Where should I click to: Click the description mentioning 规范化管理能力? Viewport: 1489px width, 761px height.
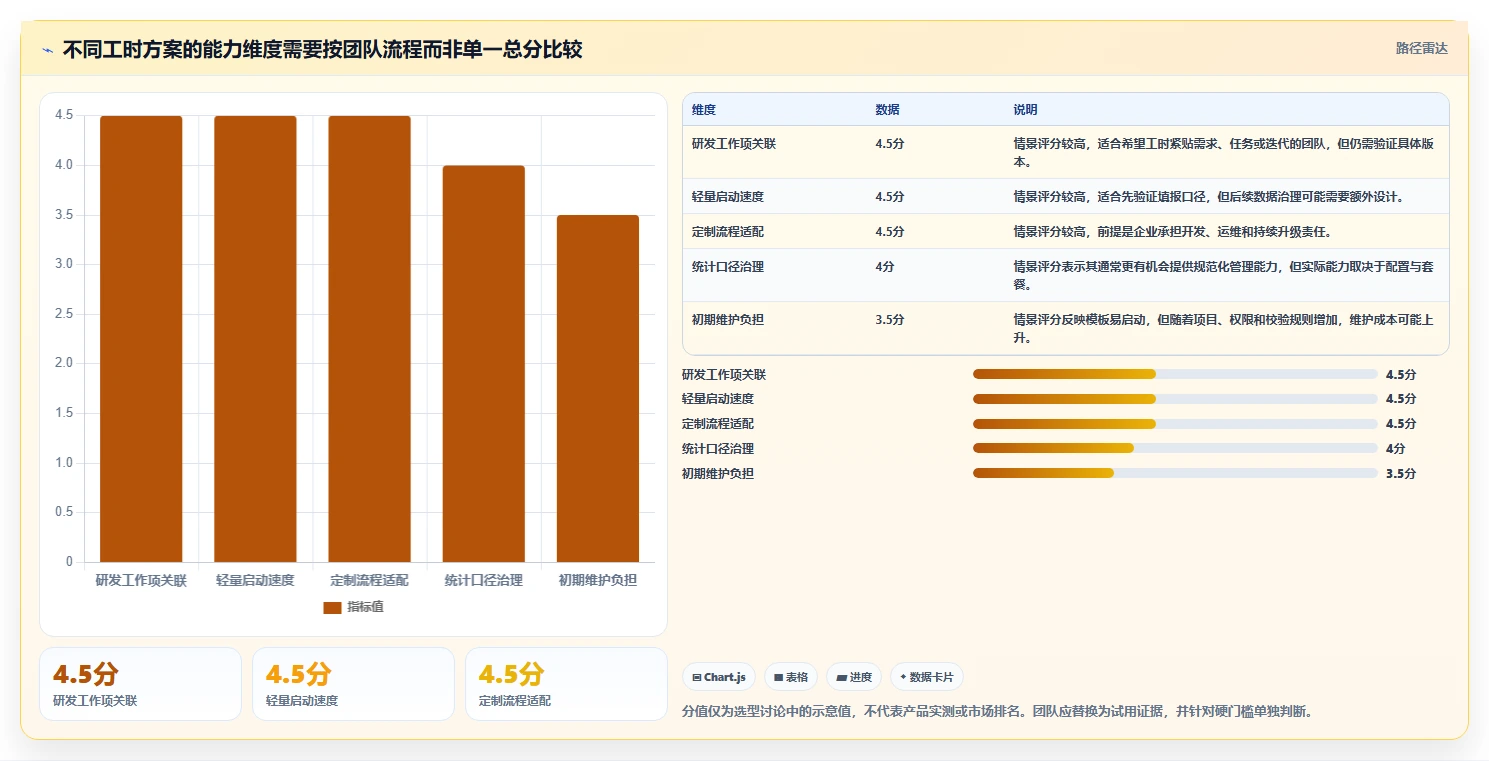pyautogui.click(x=1224, y=275)
